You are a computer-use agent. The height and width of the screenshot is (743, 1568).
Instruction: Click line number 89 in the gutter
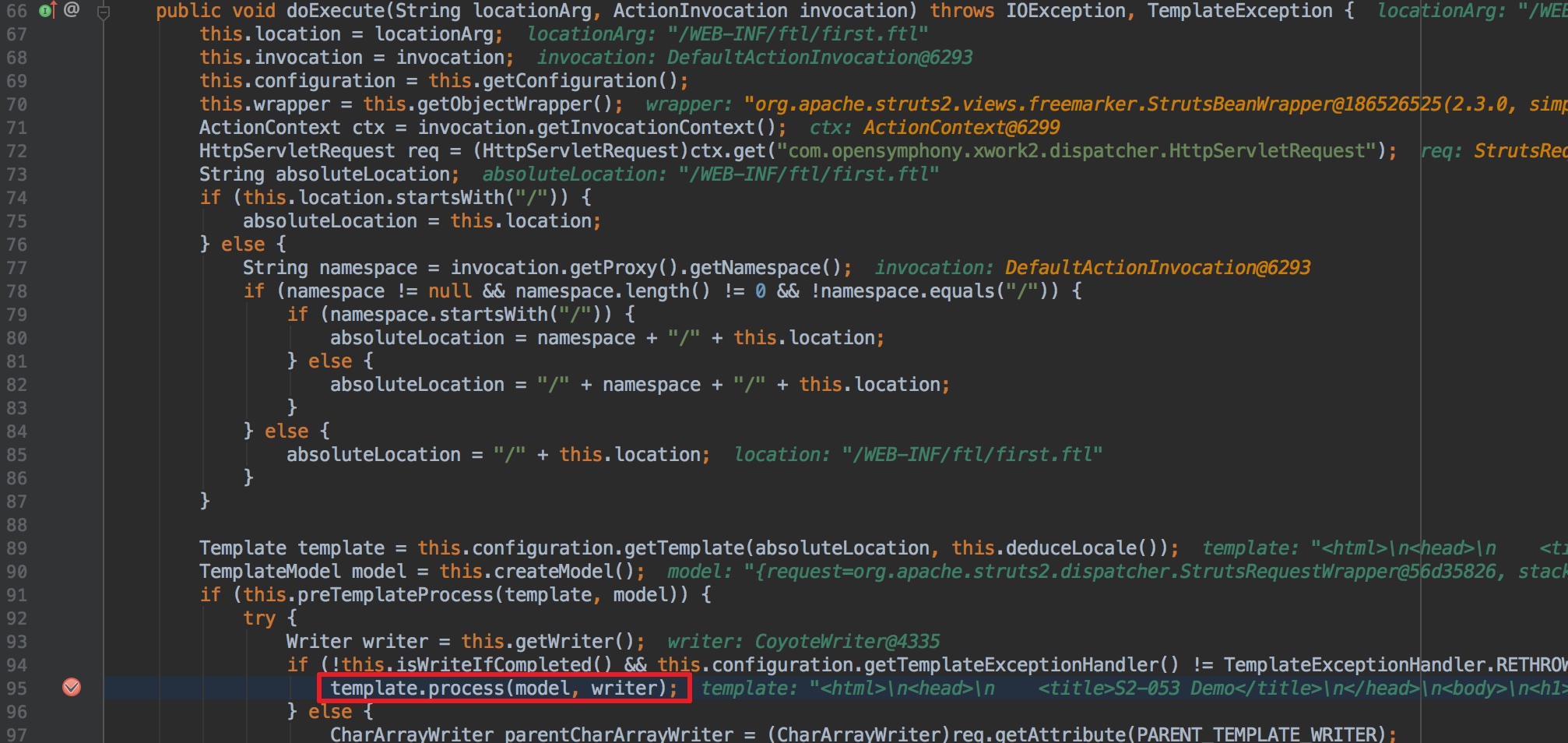16,548
